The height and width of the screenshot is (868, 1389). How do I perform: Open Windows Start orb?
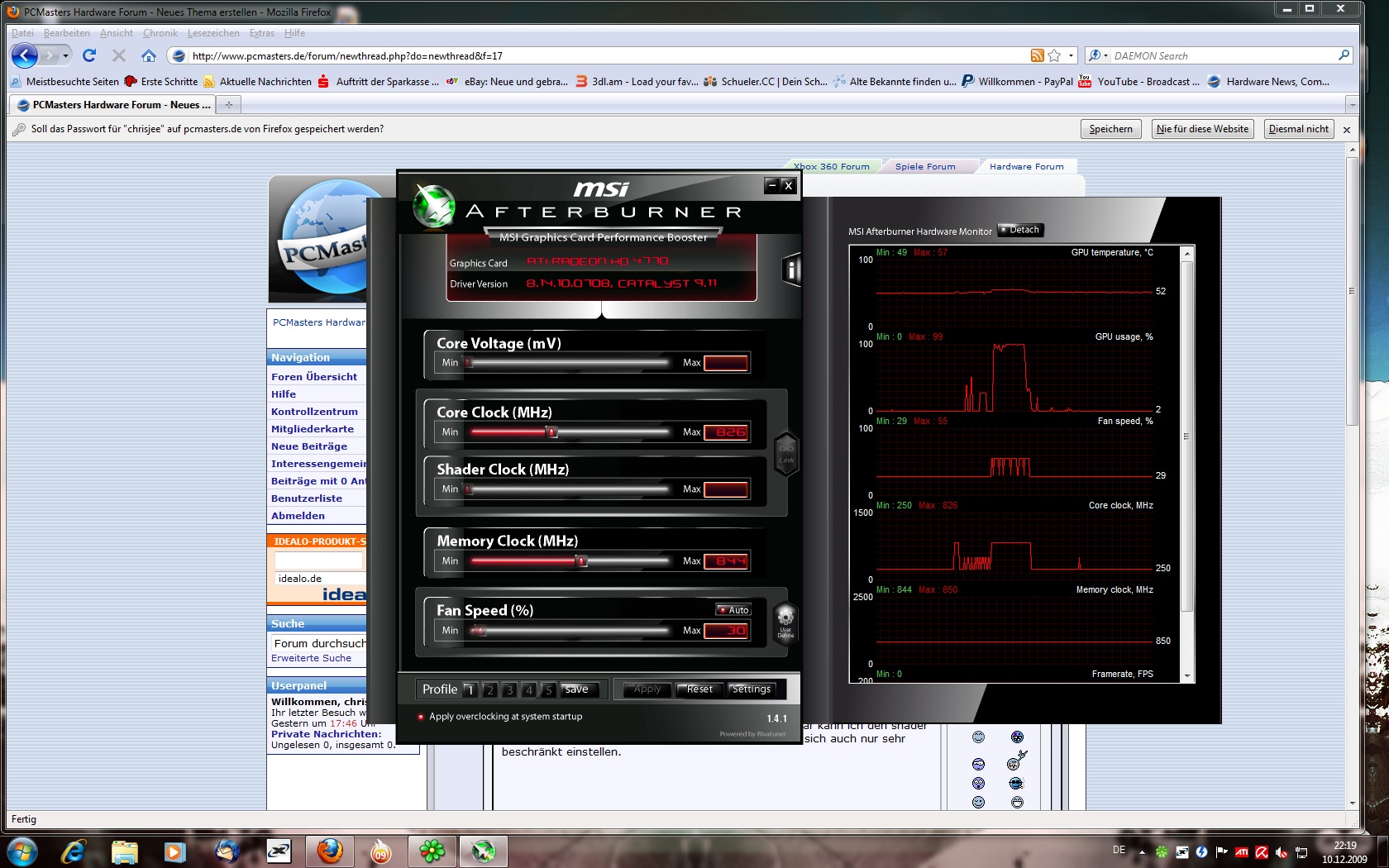21,851
